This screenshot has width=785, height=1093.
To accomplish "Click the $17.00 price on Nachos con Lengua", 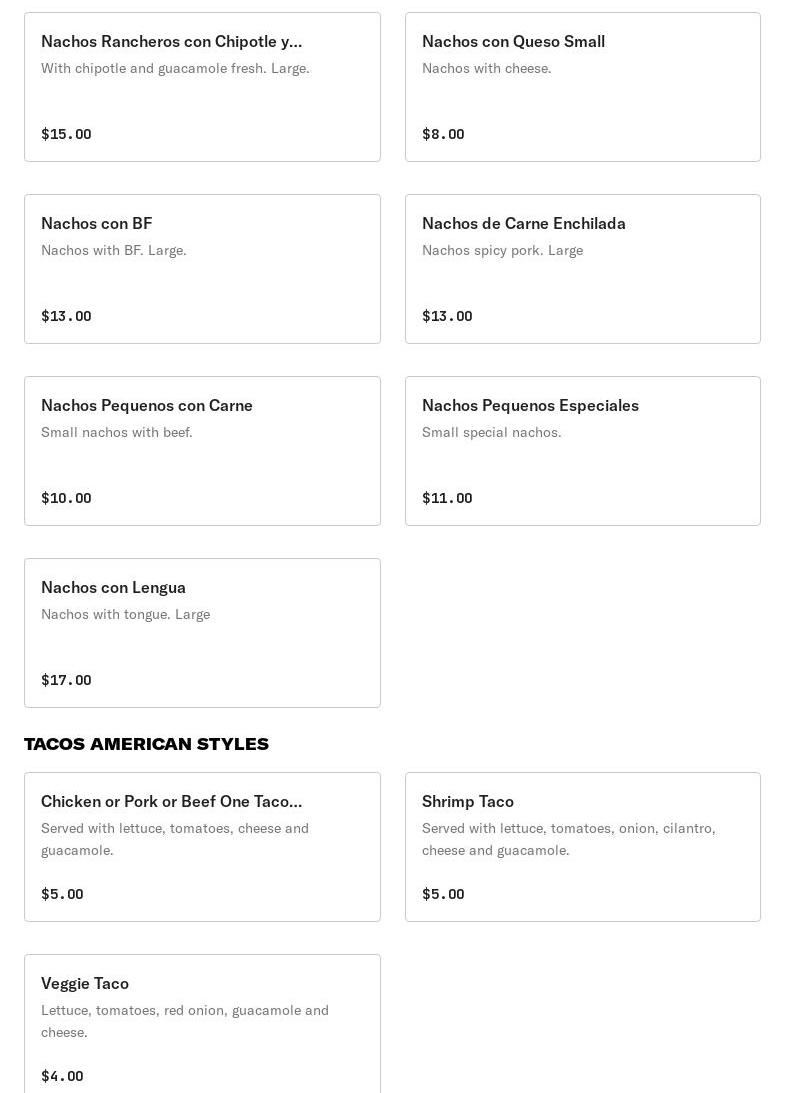I will click(x=66, y=680).
